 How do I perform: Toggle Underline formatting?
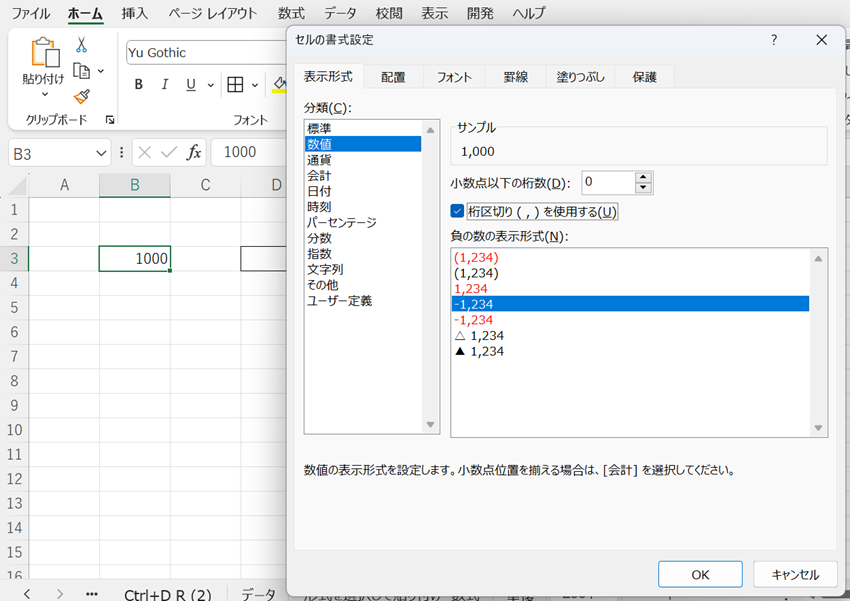191,85
